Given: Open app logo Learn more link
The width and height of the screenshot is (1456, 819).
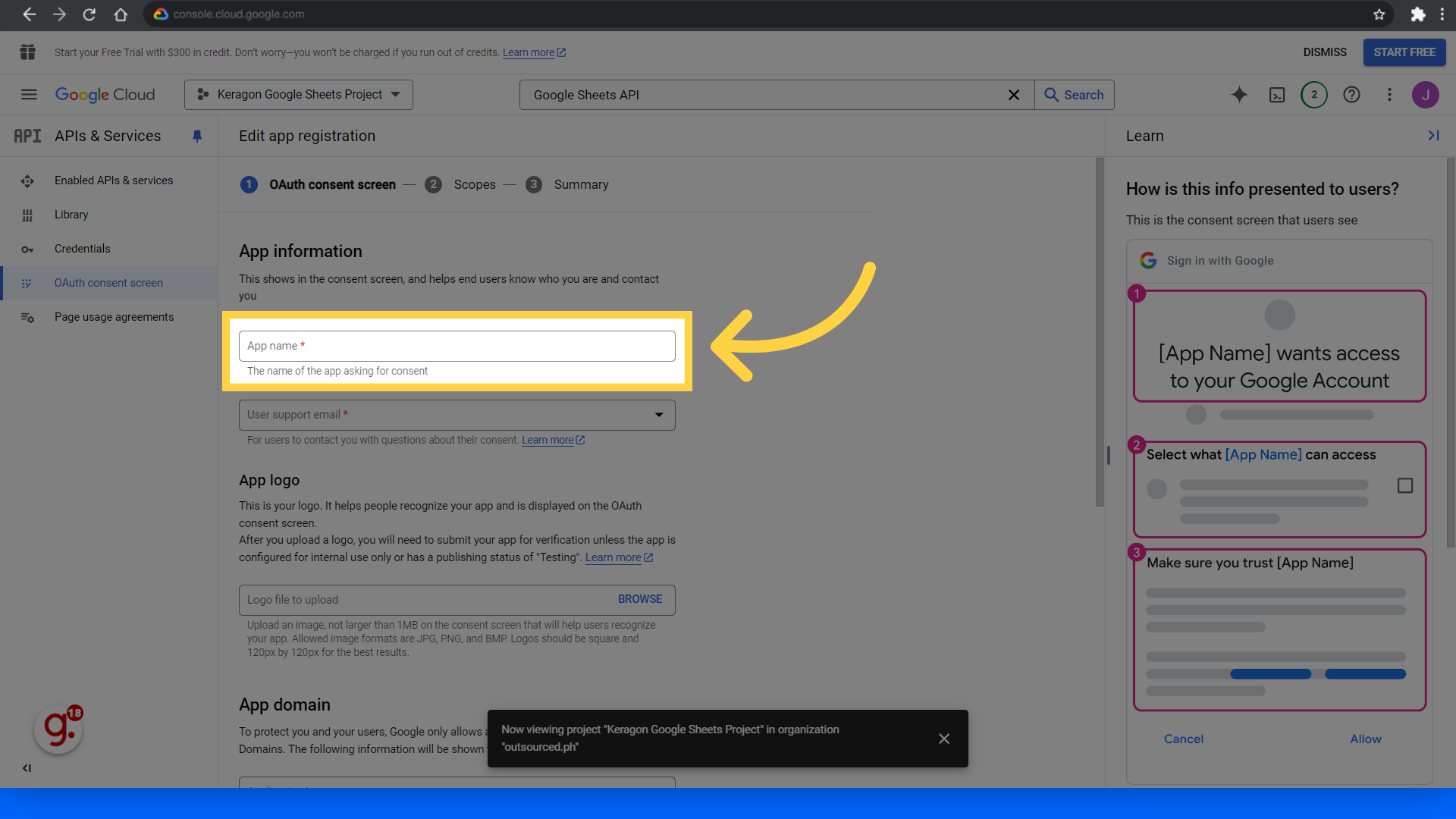Looking at the screenshot, I should (619, 557).
